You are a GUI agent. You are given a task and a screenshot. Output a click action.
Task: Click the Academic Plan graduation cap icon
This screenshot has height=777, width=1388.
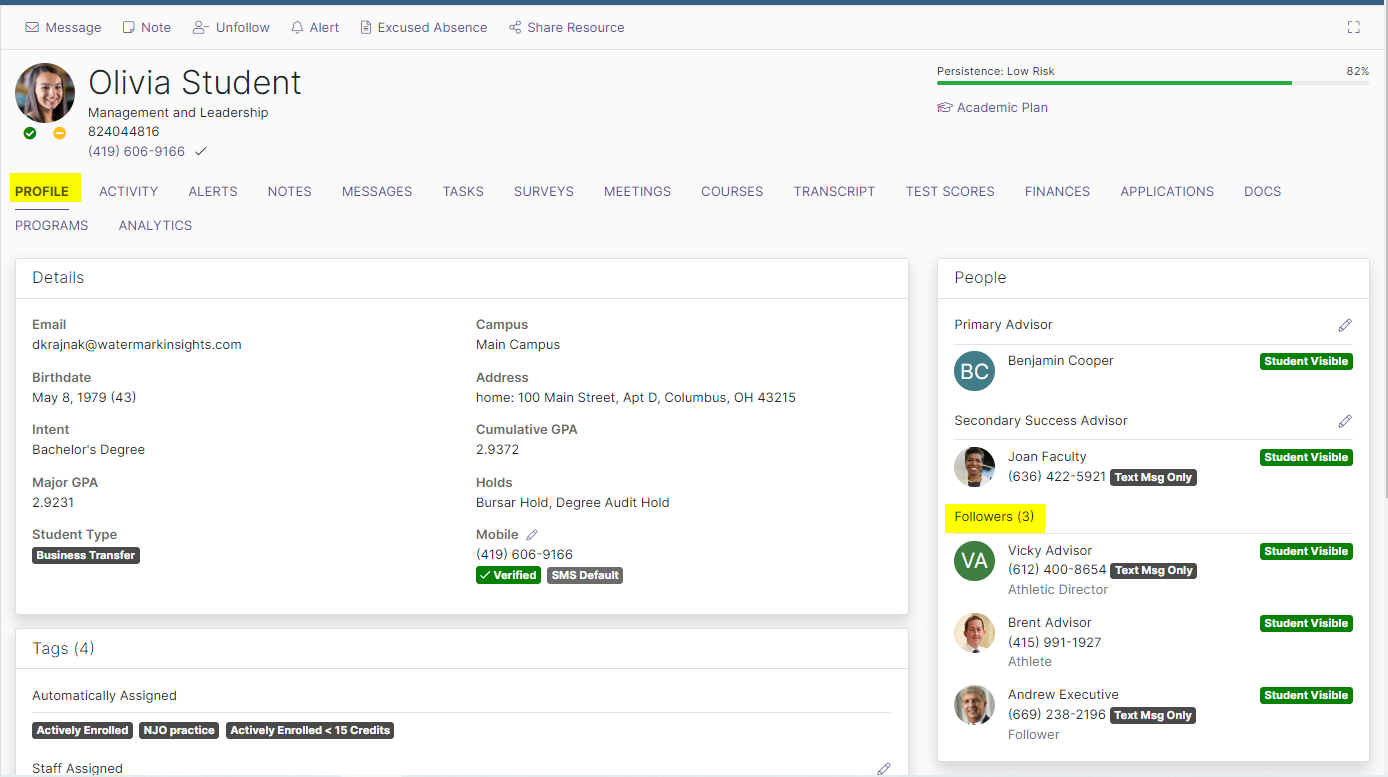click(x=945, y=108)
